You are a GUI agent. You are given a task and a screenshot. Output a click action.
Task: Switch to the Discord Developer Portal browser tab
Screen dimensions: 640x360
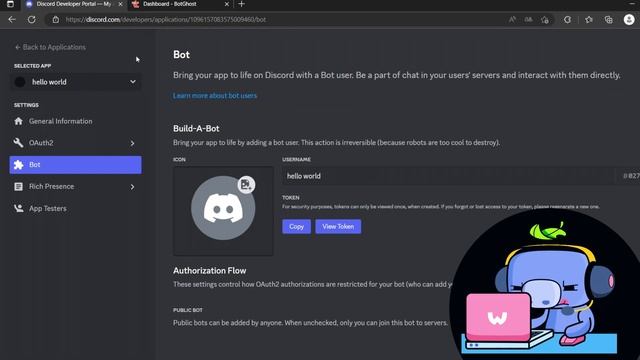click(73, 4)
